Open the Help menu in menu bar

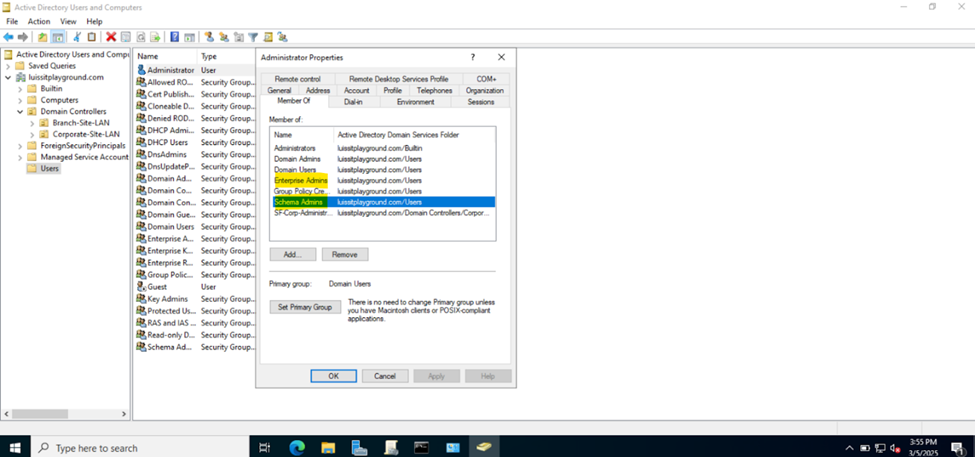95,21
